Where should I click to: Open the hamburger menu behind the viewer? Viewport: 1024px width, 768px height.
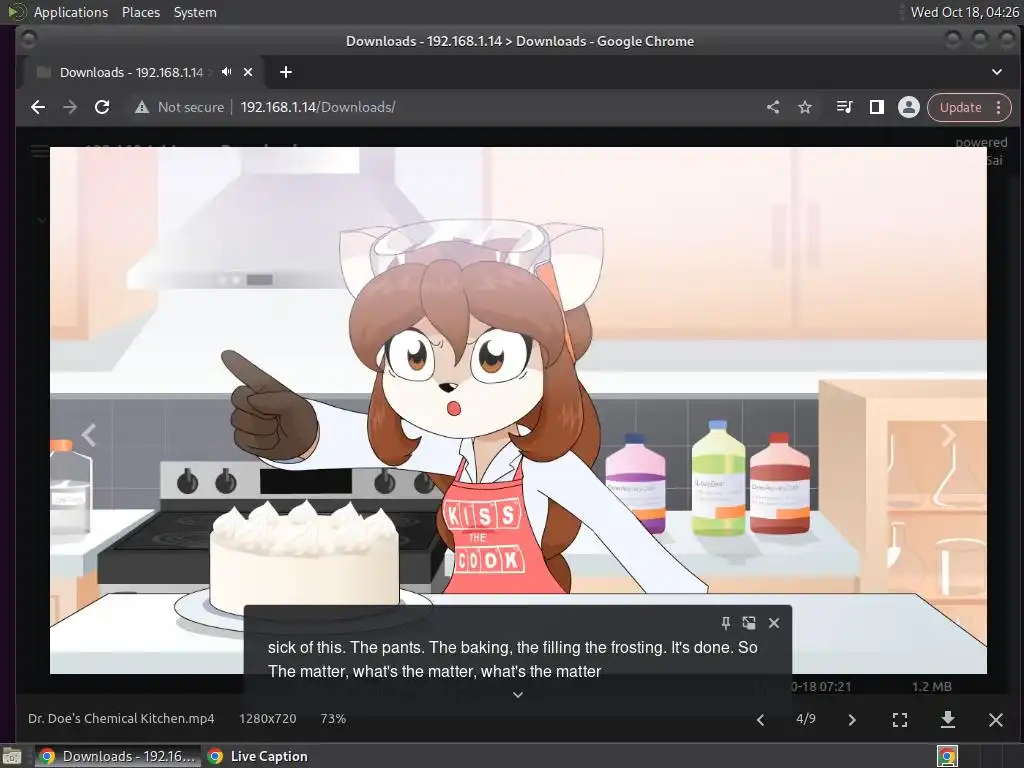pyautogui.click(x=39, y=152)
